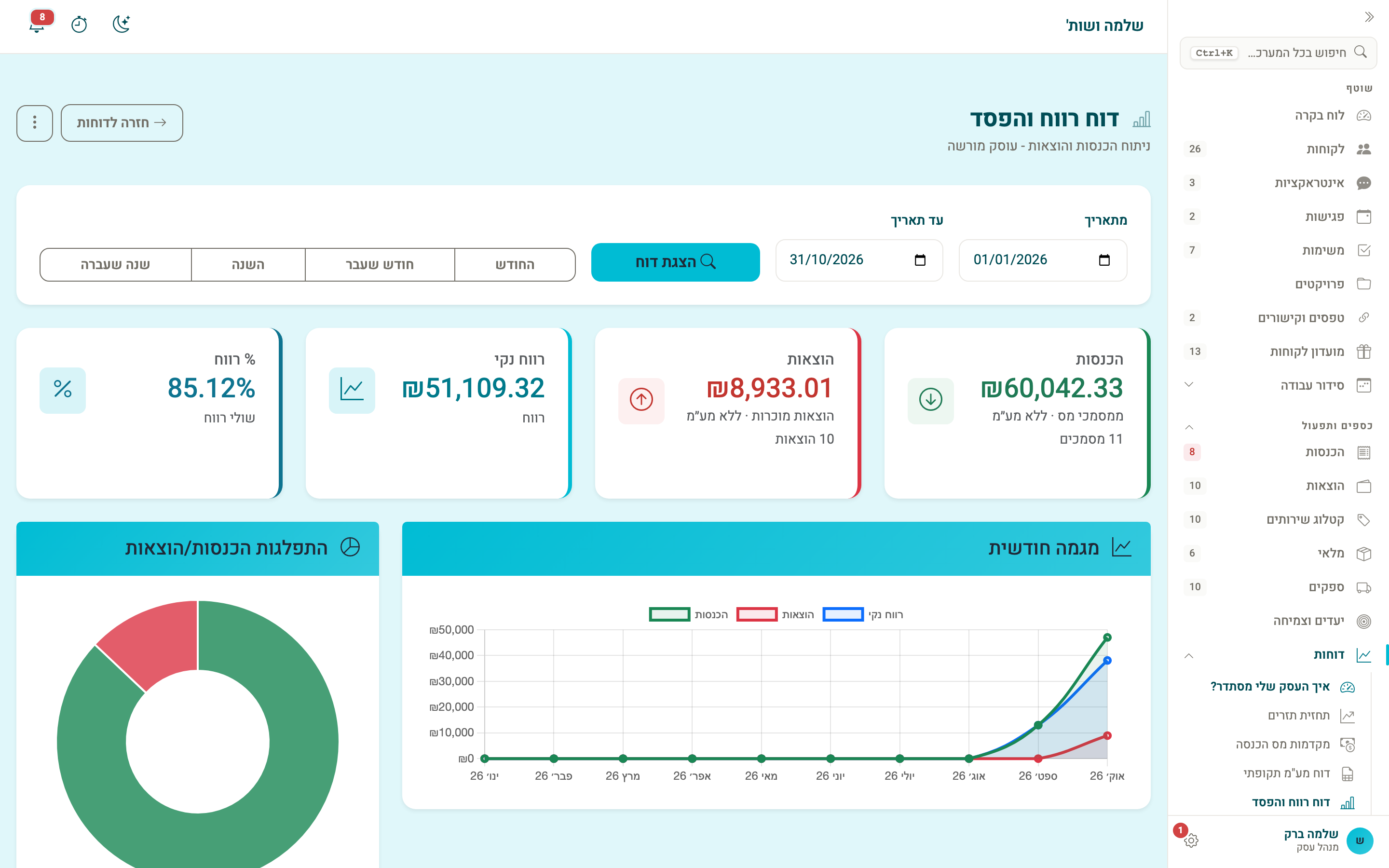Click the stopwatch timer icon in header
Screen dimensions: 1389x868
[x=79, y=25]
